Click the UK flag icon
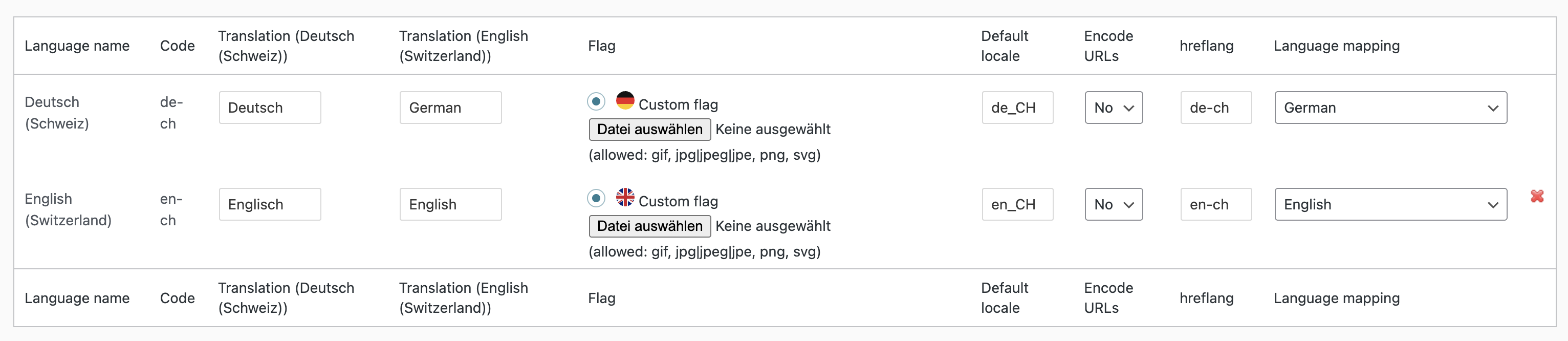1568x341 pixels. coord(624,197)
